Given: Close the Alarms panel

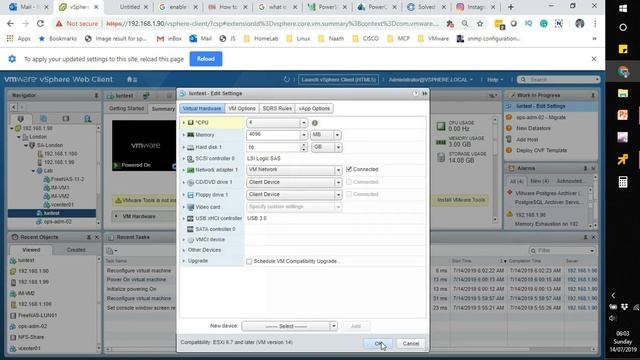Looking at the screenshot, I should coord(593,168).
